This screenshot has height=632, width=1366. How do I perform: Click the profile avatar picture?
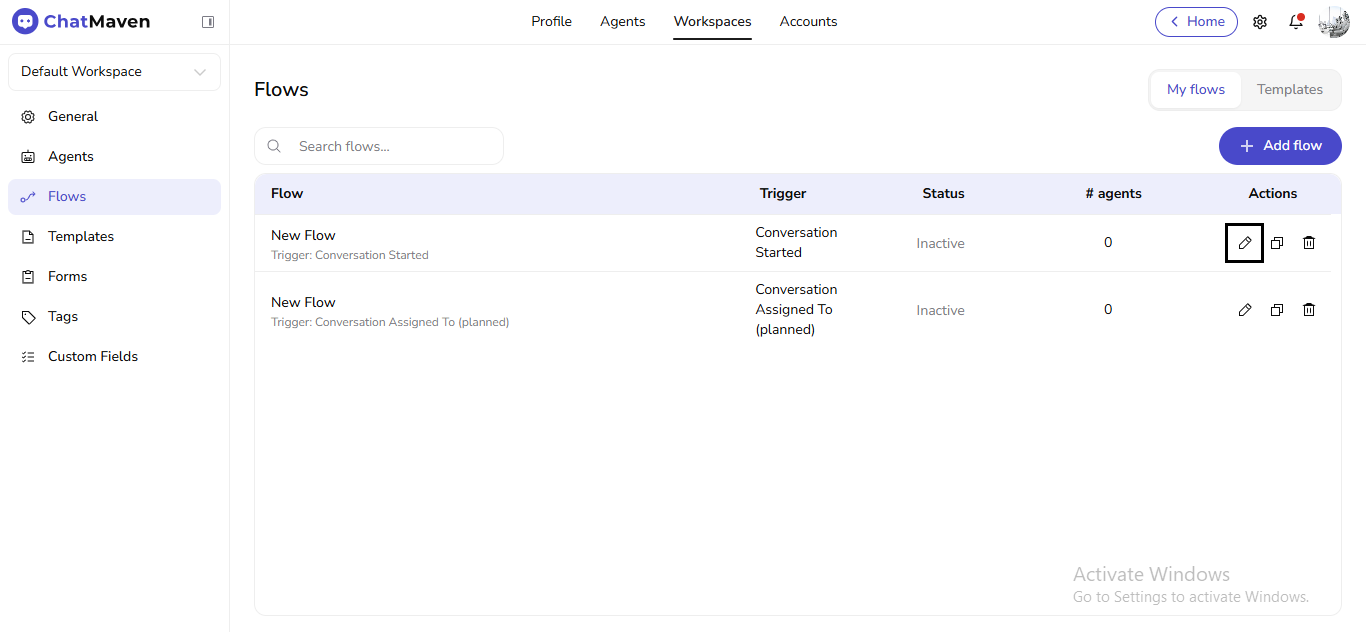click(x=1333, y=21)
